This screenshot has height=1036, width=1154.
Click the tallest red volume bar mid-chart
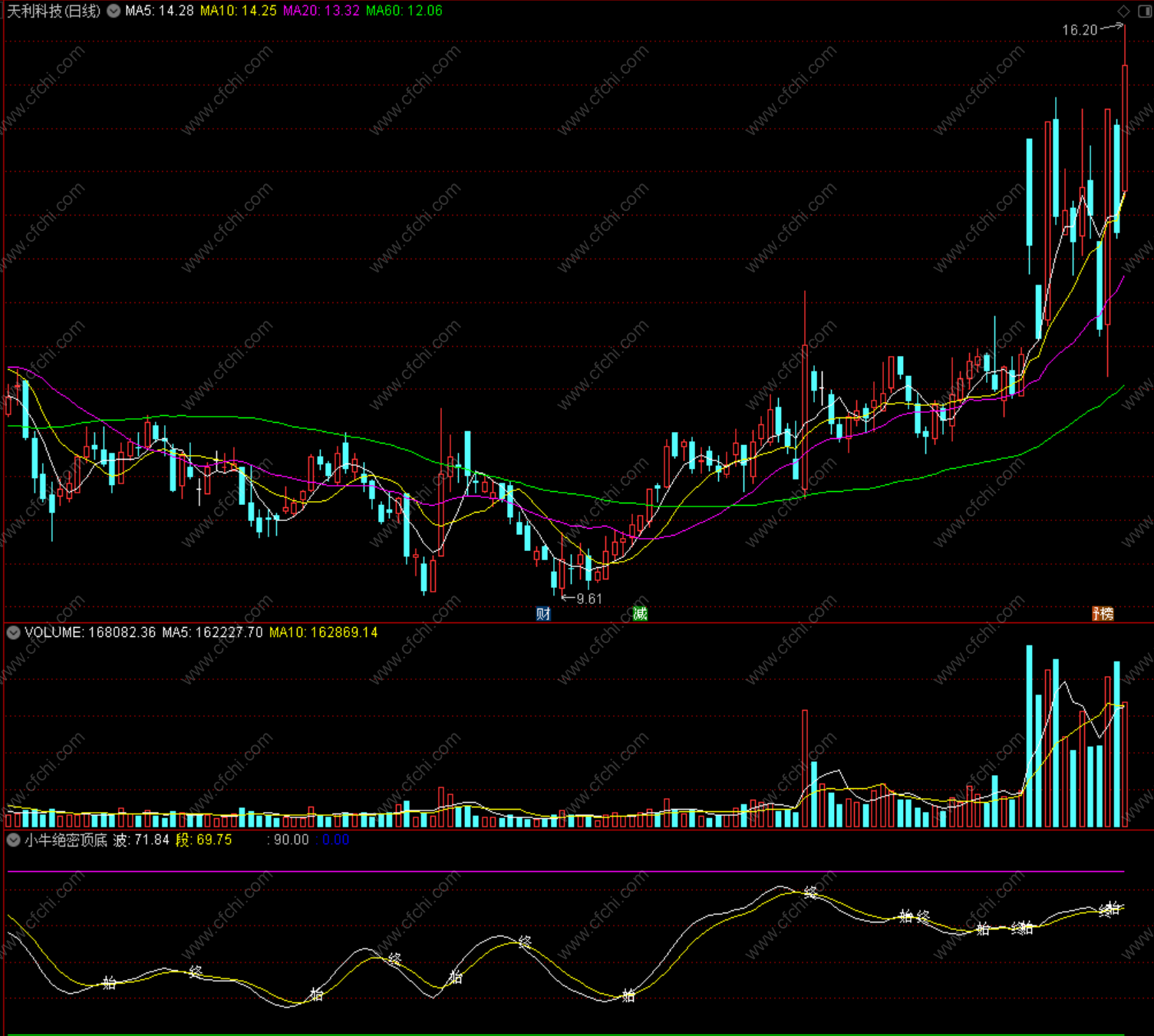(x=805, y=768)
